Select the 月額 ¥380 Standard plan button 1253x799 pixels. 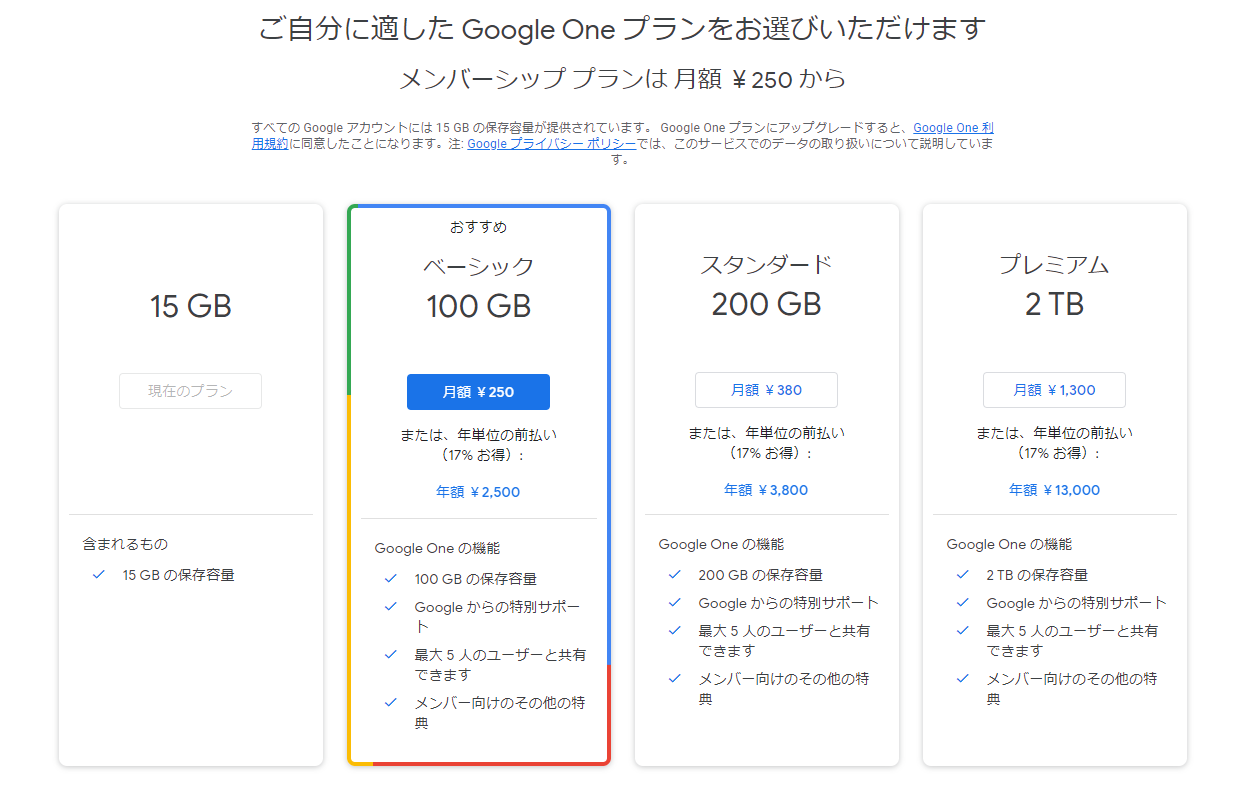(x=766, y=390)
